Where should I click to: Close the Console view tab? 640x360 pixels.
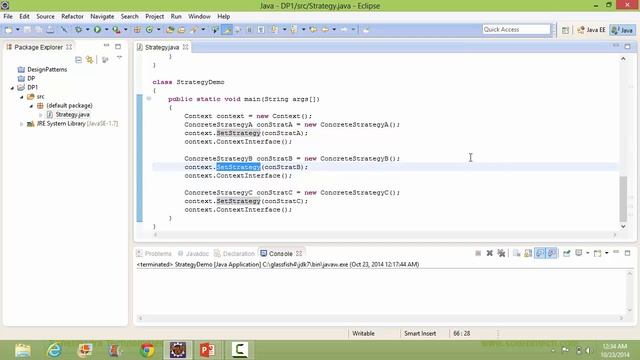299,253
